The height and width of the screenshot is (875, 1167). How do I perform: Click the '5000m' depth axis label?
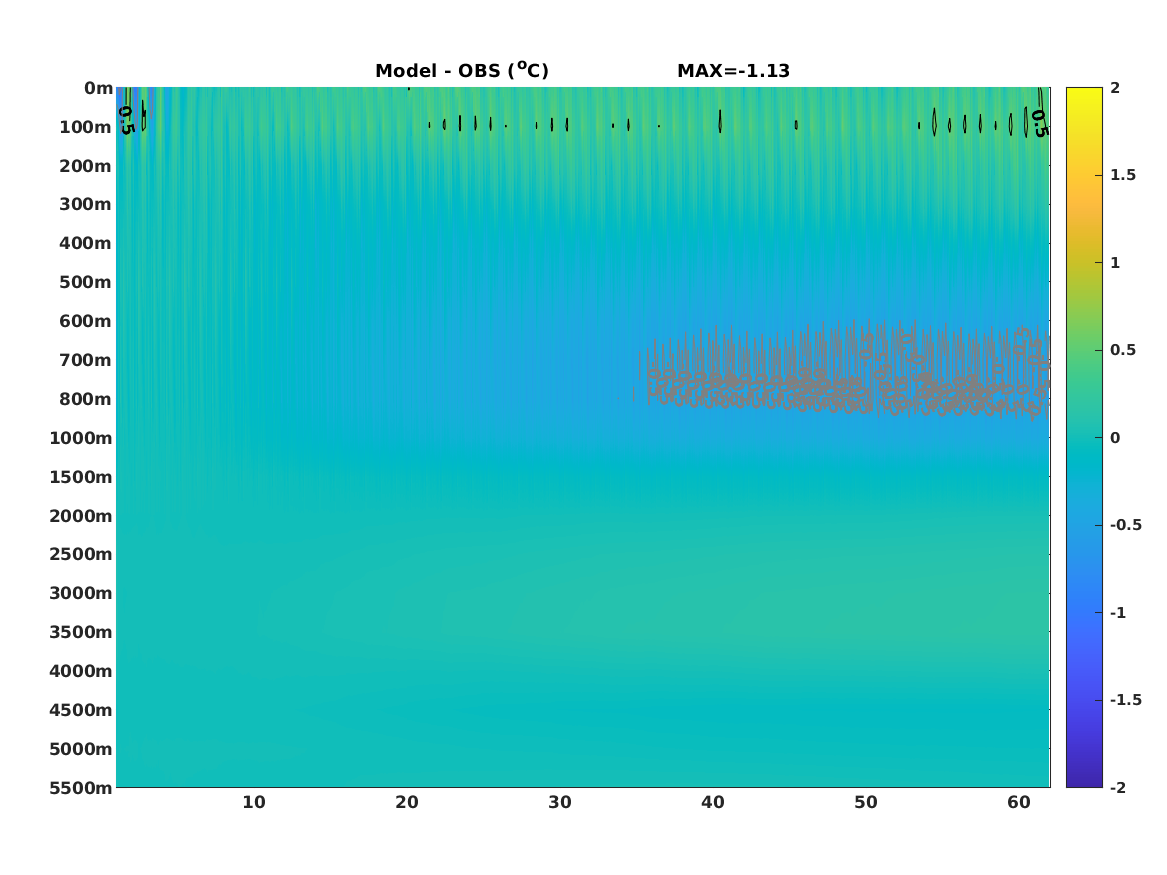coord(81,749)
